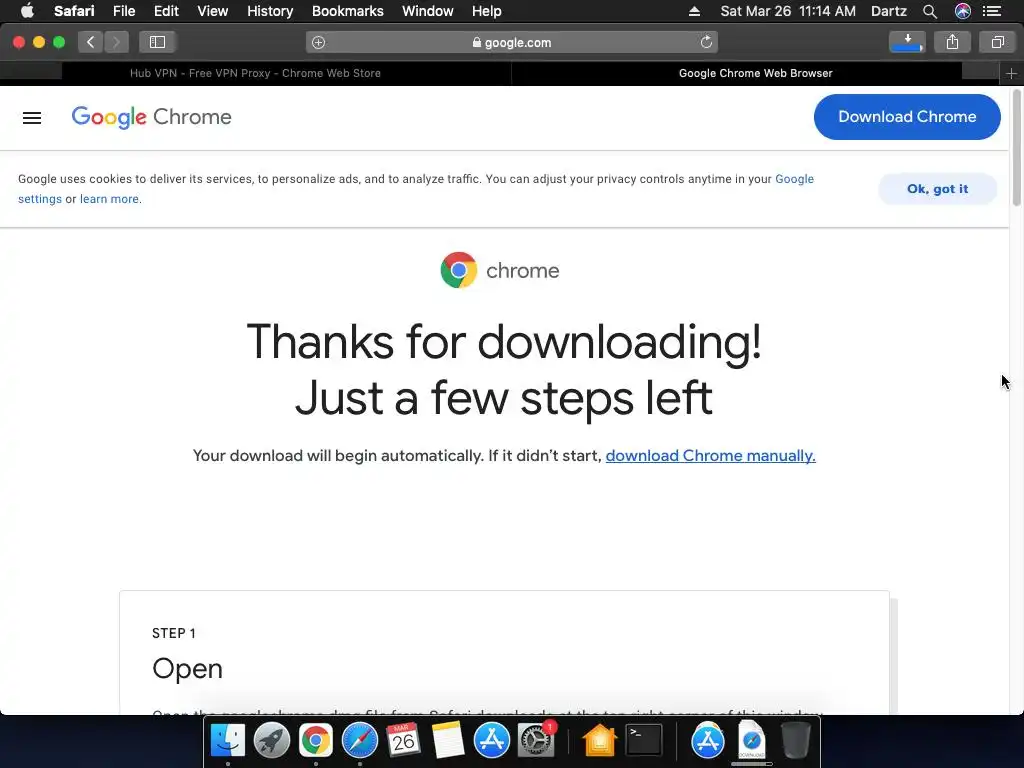Show all tabs overview

pos(997,42)
